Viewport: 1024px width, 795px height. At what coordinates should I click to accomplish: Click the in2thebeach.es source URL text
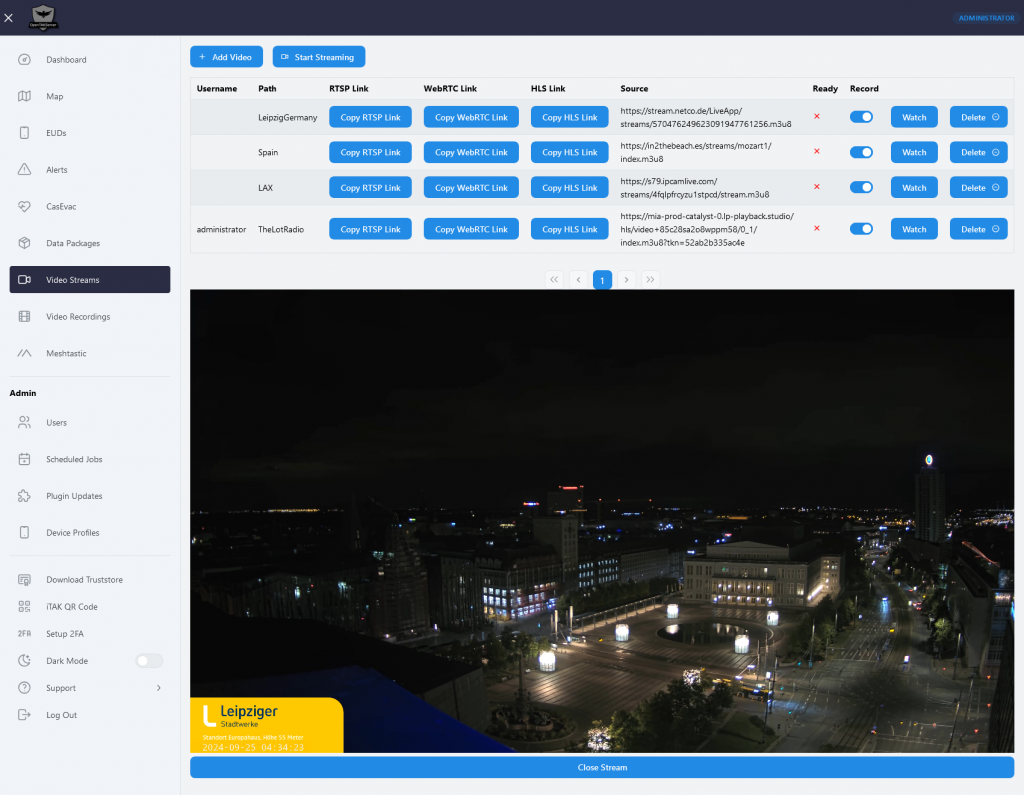click(x=696, y=152)
